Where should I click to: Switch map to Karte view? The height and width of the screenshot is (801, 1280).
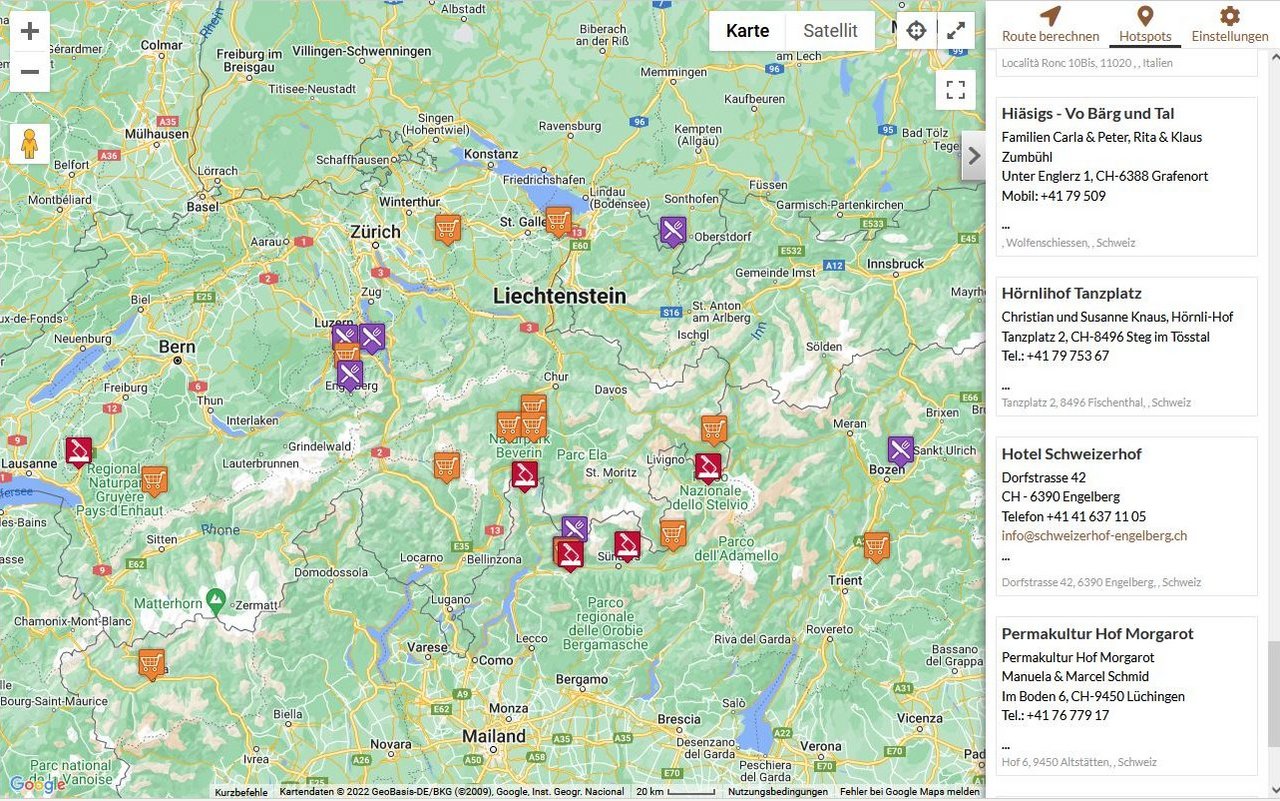tap(747, 31)
